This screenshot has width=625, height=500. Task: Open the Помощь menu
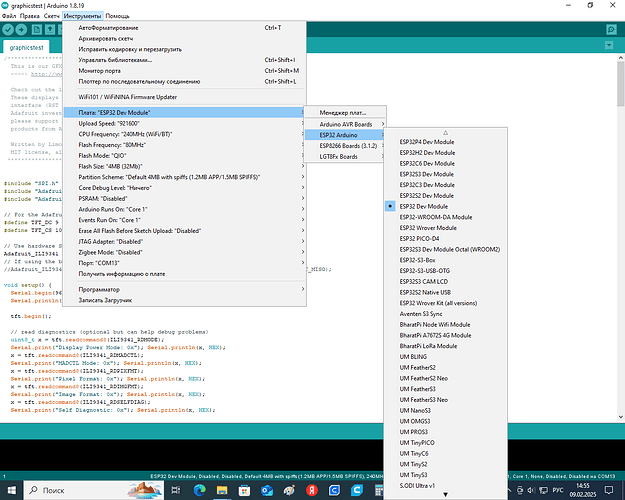117,16
